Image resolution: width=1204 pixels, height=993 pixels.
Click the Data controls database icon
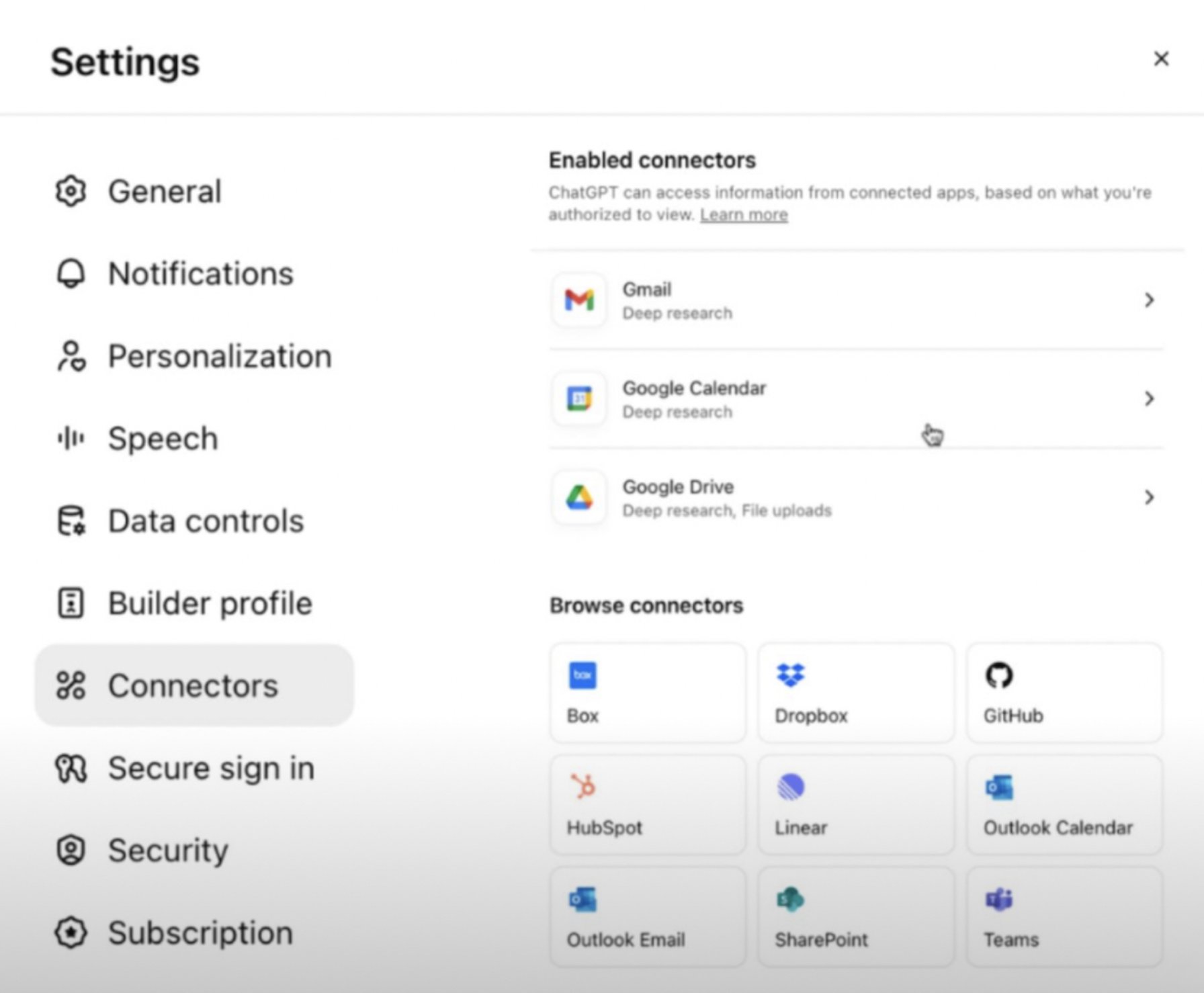[x=71, y=521]
